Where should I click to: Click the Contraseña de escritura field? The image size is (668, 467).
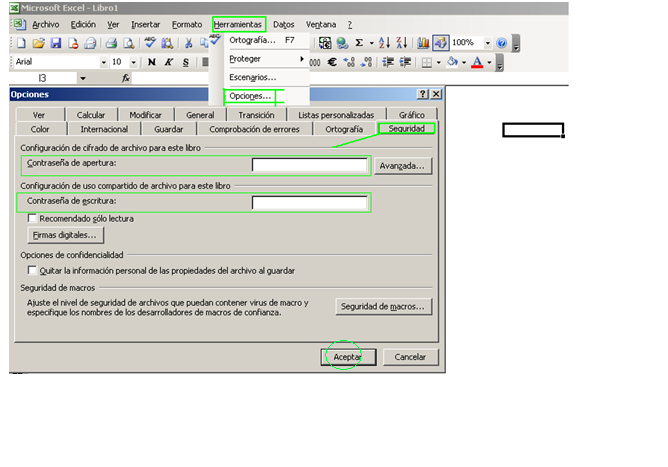[x=310, y=202]
